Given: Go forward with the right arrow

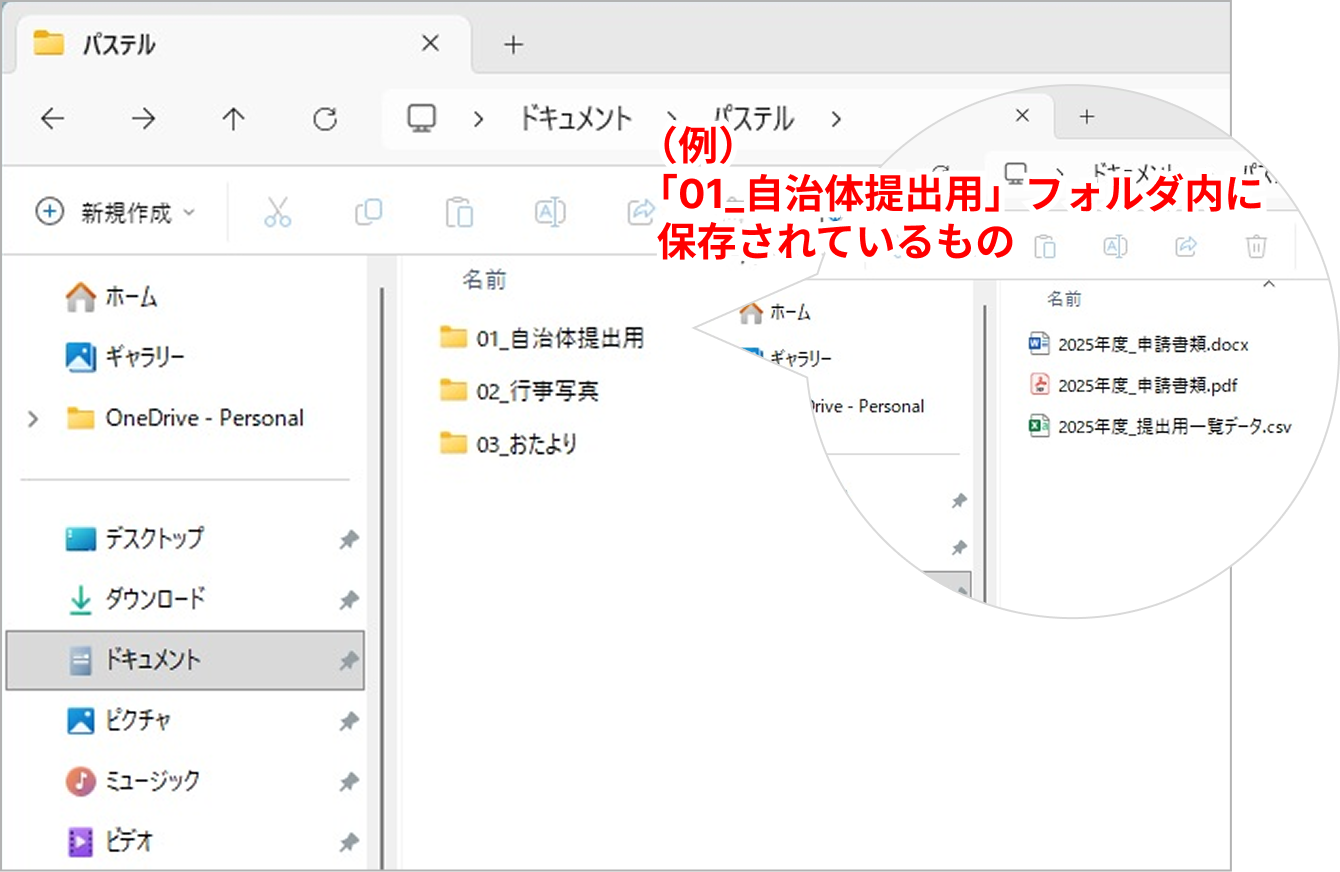Looking at the screenshot, I should pos(143,120).
